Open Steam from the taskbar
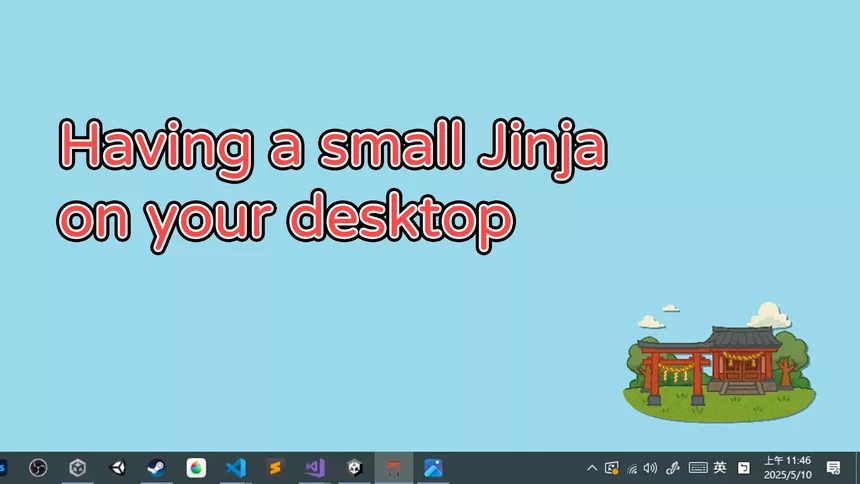 pyautogui.click(x=157, y=468)
